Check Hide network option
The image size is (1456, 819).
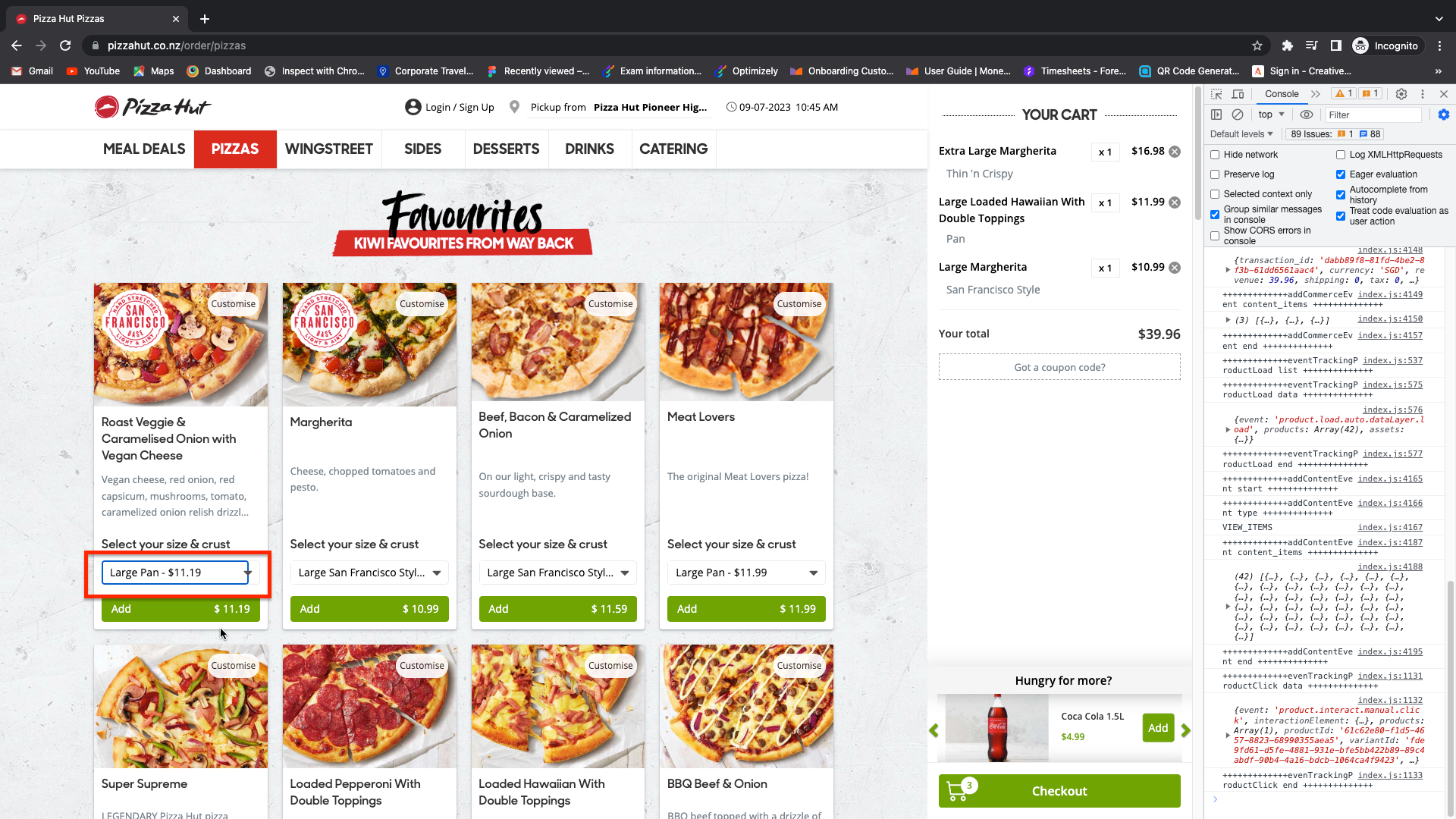click(x=1215, y=155)
